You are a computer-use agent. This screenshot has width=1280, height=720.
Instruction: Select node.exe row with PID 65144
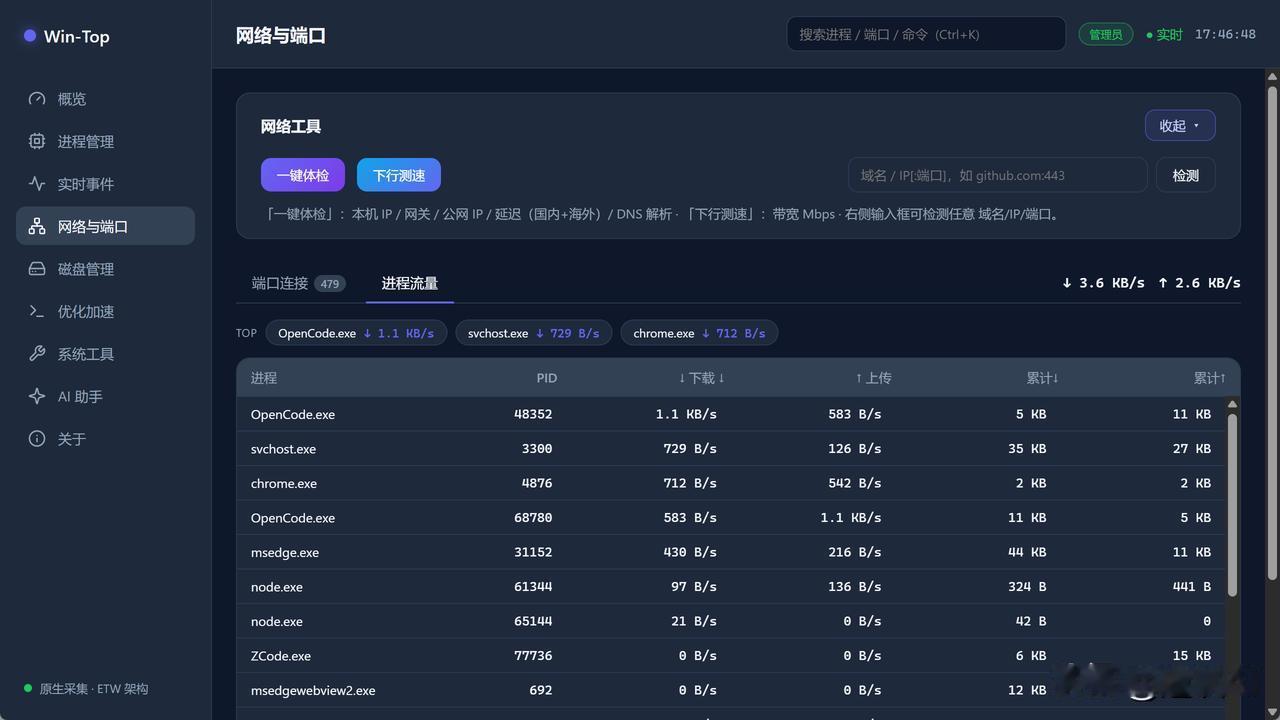click(x=731, y=621)
